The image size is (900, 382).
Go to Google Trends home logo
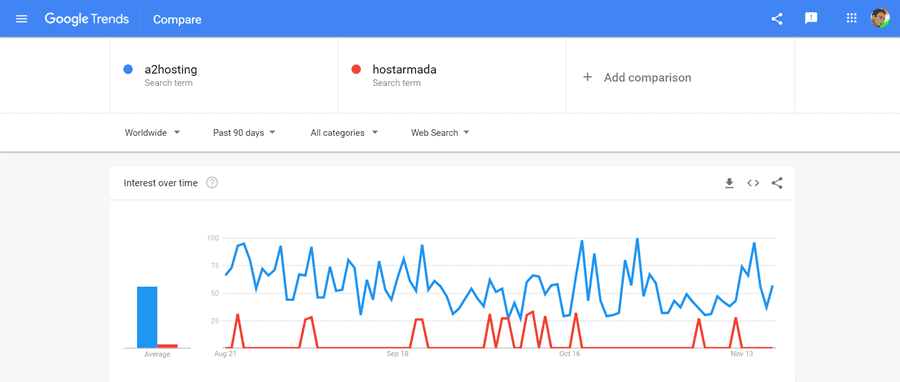pyautogui.click(x=87, y=19)
